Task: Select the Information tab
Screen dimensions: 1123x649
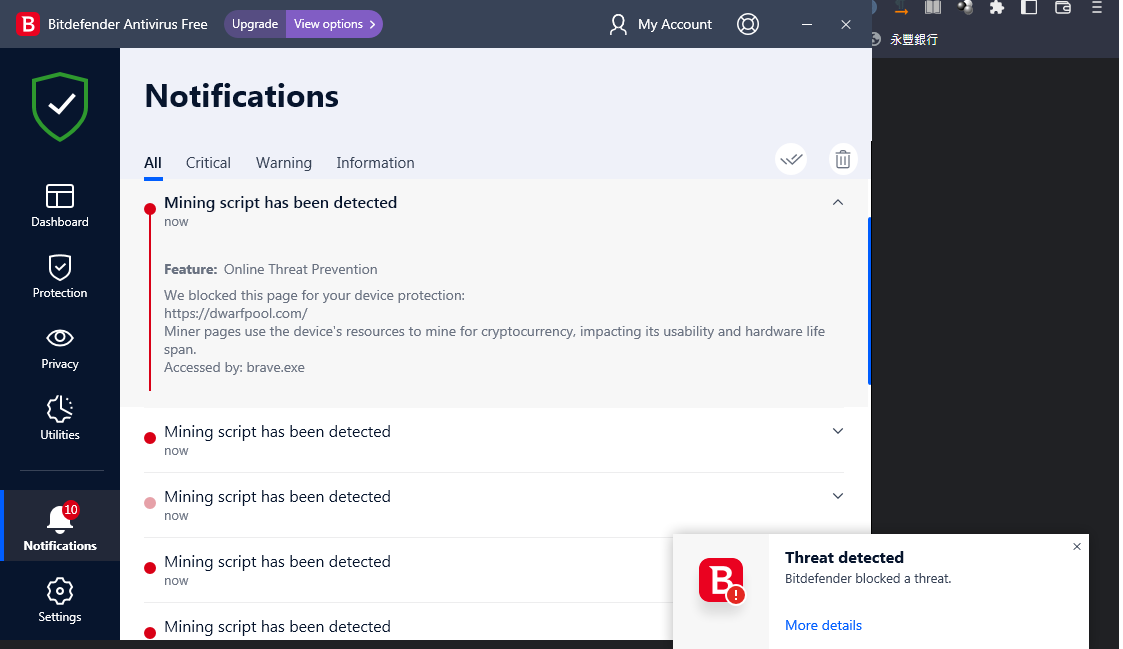Action: point(375,163)
